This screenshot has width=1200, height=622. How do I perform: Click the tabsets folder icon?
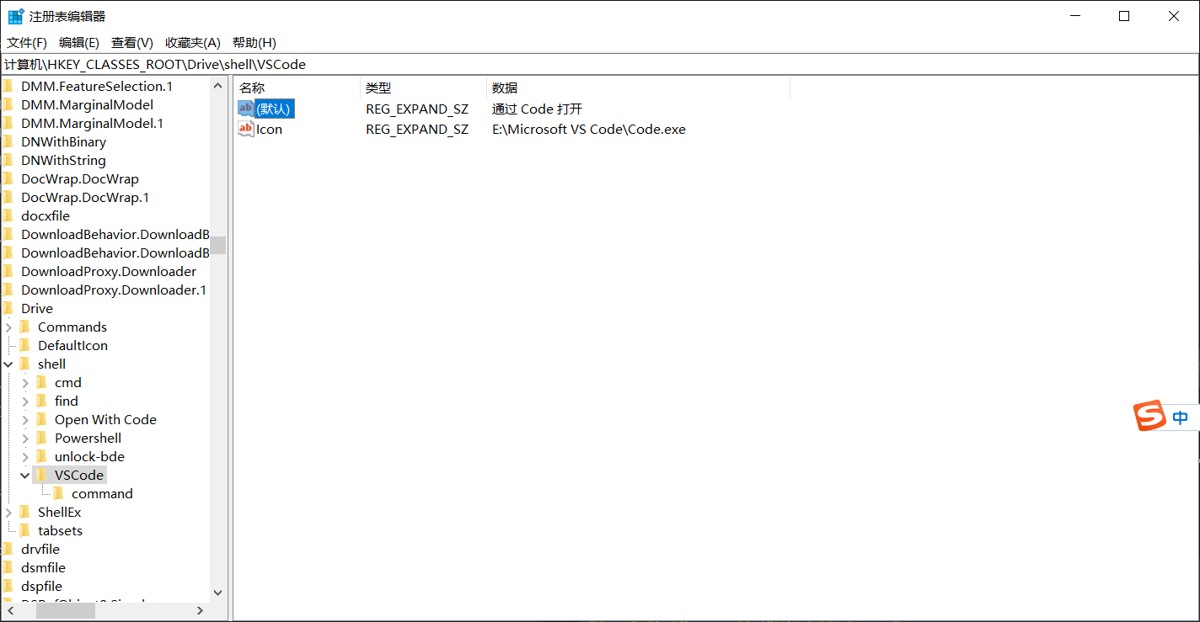point(26,530)
